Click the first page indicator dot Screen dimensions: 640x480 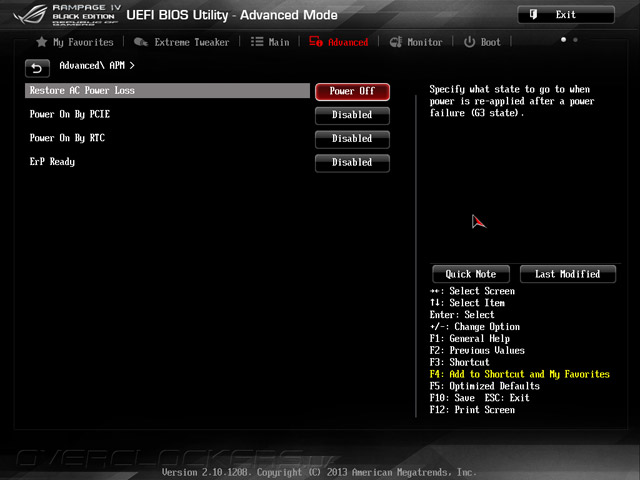[x=563, y=40]
